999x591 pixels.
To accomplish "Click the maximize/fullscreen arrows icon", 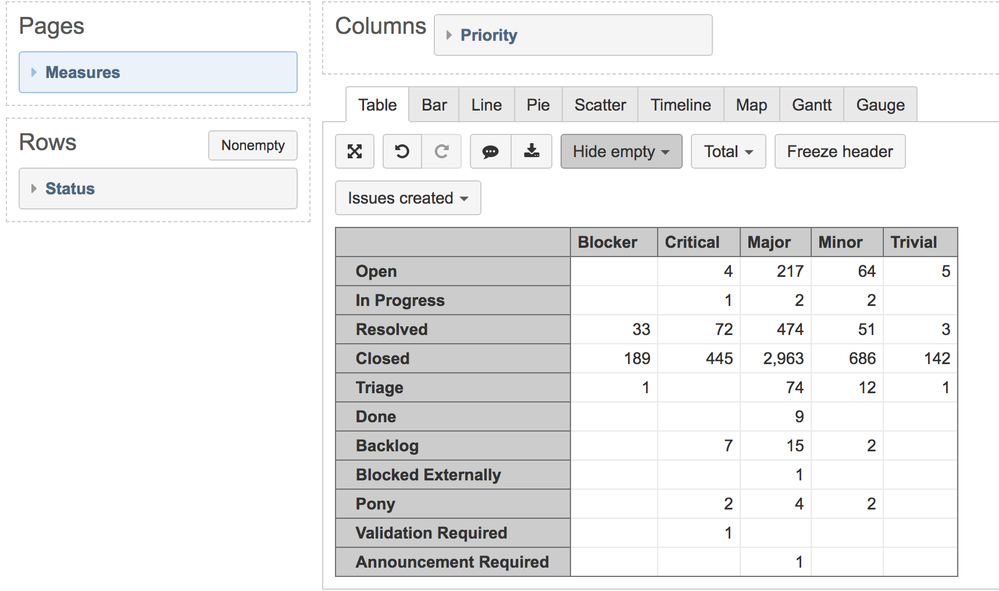I will [355, 152].
